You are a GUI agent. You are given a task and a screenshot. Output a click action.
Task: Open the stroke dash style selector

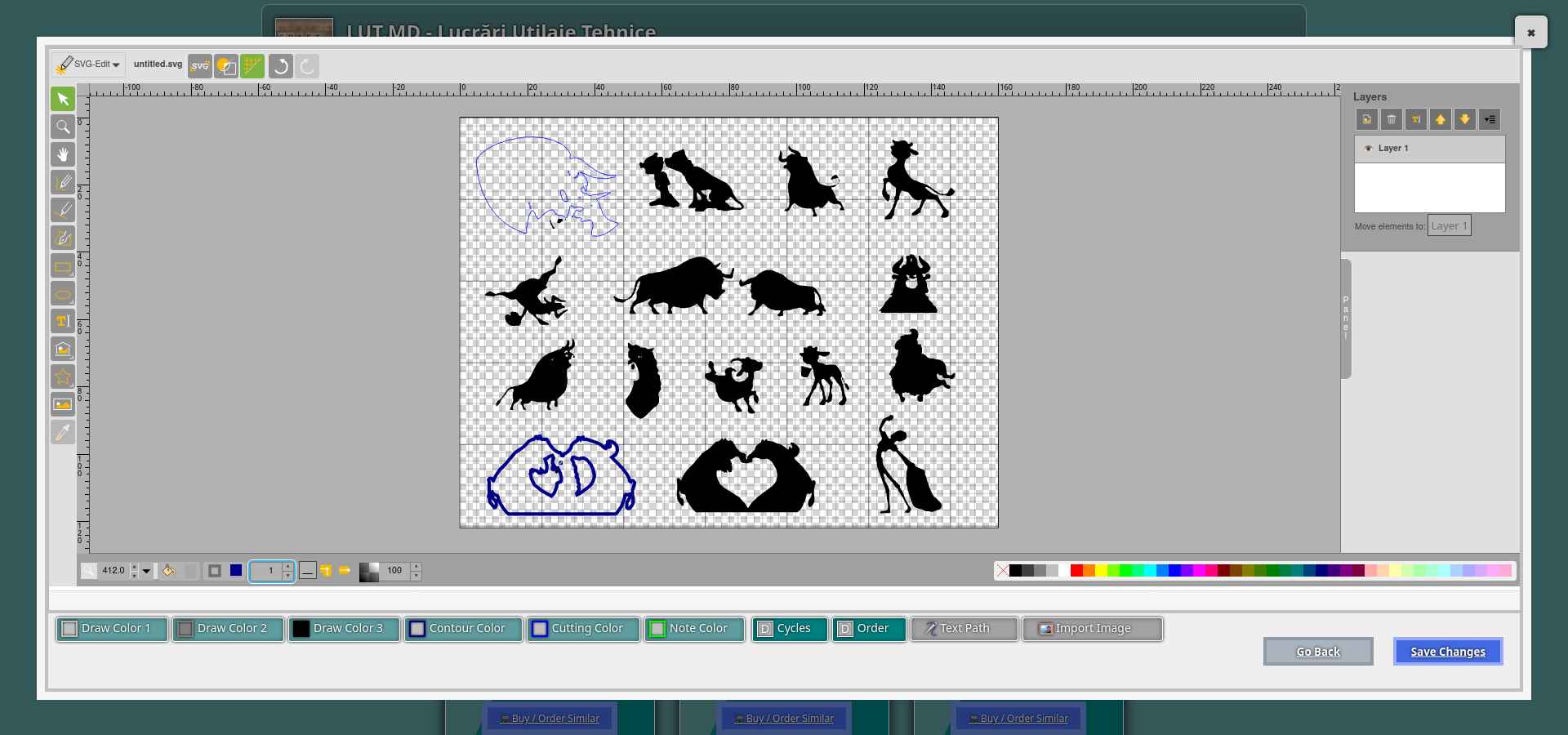307,571
